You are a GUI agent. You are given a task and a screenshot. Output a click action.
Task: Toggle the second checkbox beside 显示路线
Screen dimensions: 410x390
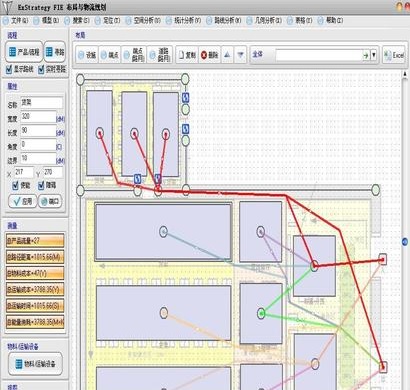(x=41, y=69)
